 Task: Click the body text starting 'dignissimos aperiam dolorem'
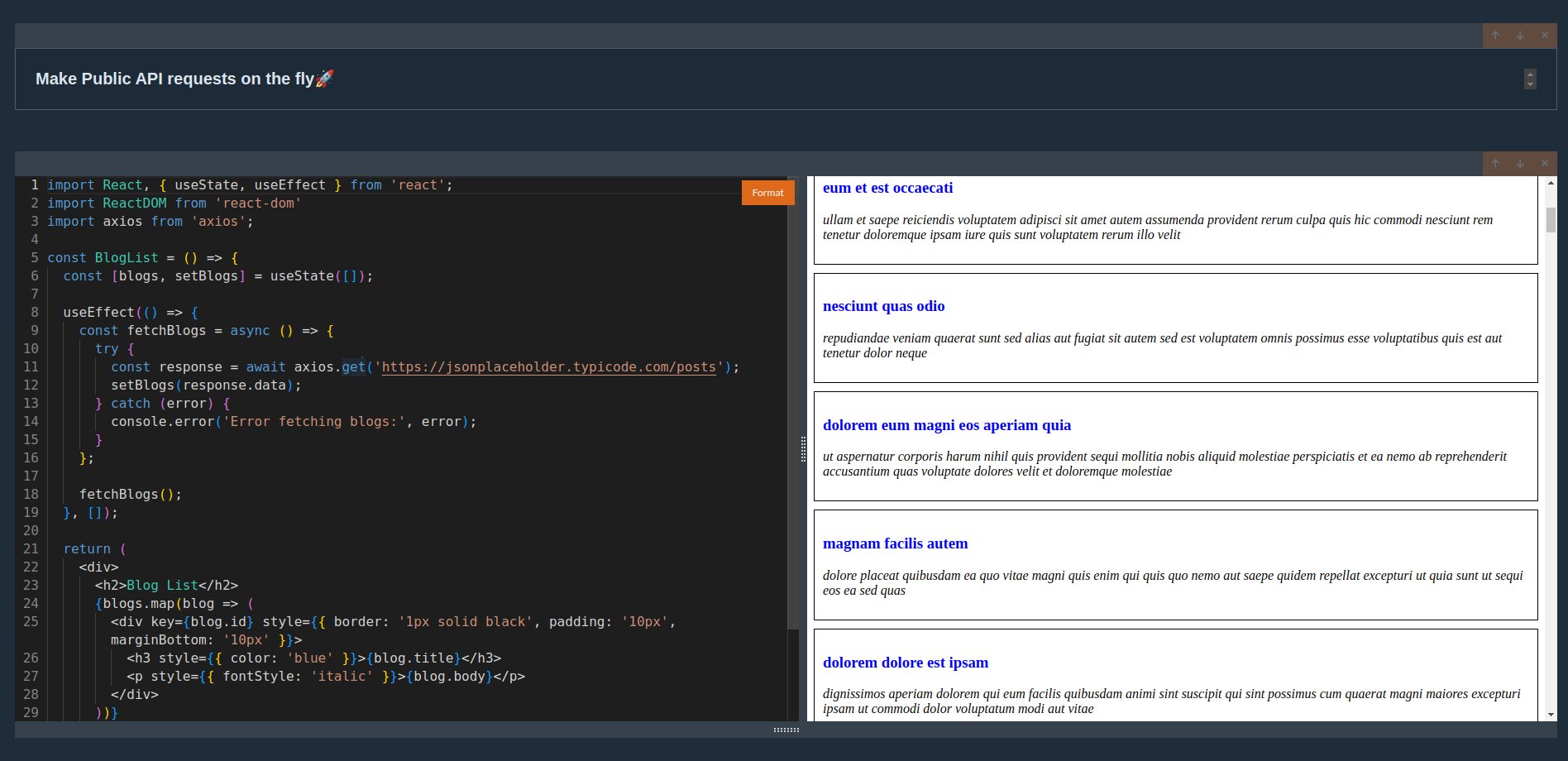click(x=1172, y=701)
